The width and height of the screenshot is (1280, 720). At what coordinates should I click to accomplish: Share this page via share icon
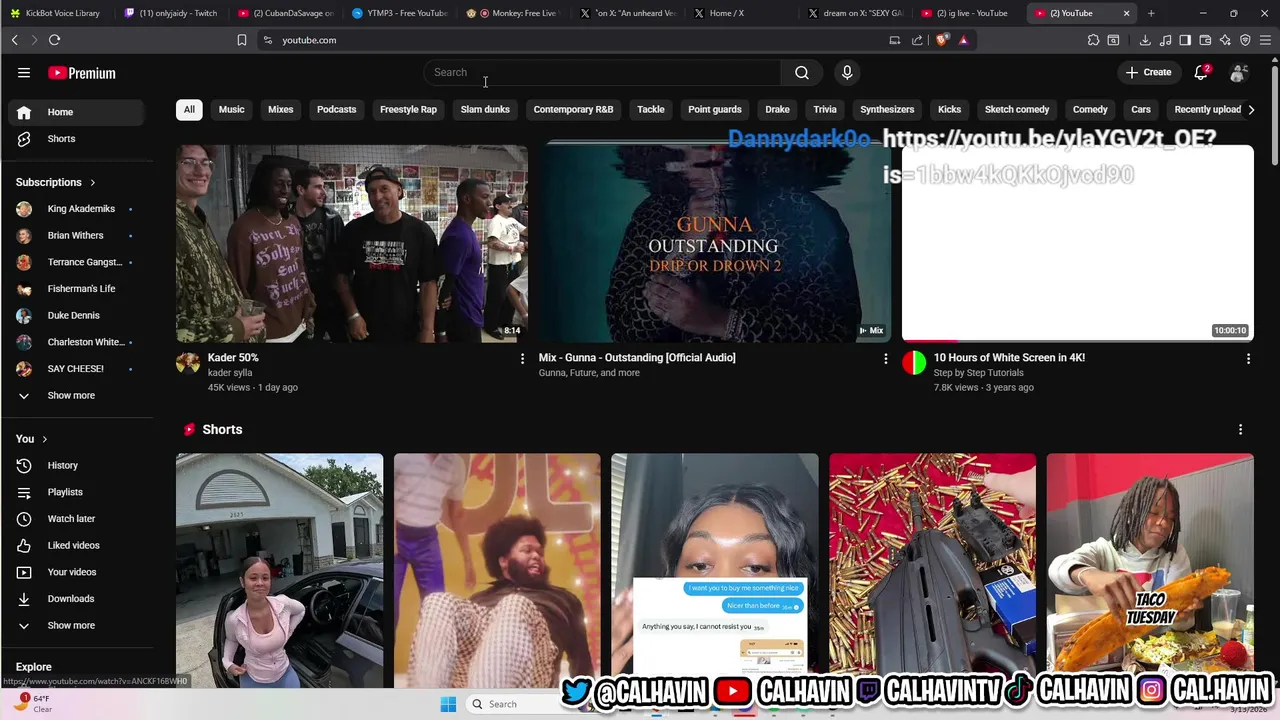pyautogui.click(x=917, y=40)
